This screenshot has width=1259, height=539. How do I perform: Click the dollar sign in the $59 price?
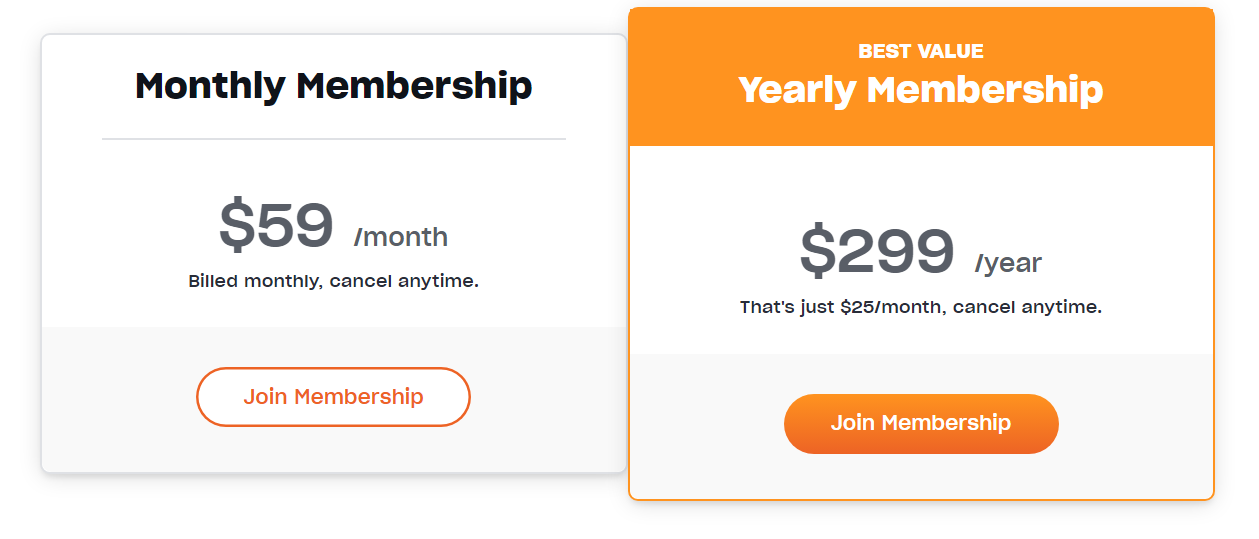pos(238,225)
